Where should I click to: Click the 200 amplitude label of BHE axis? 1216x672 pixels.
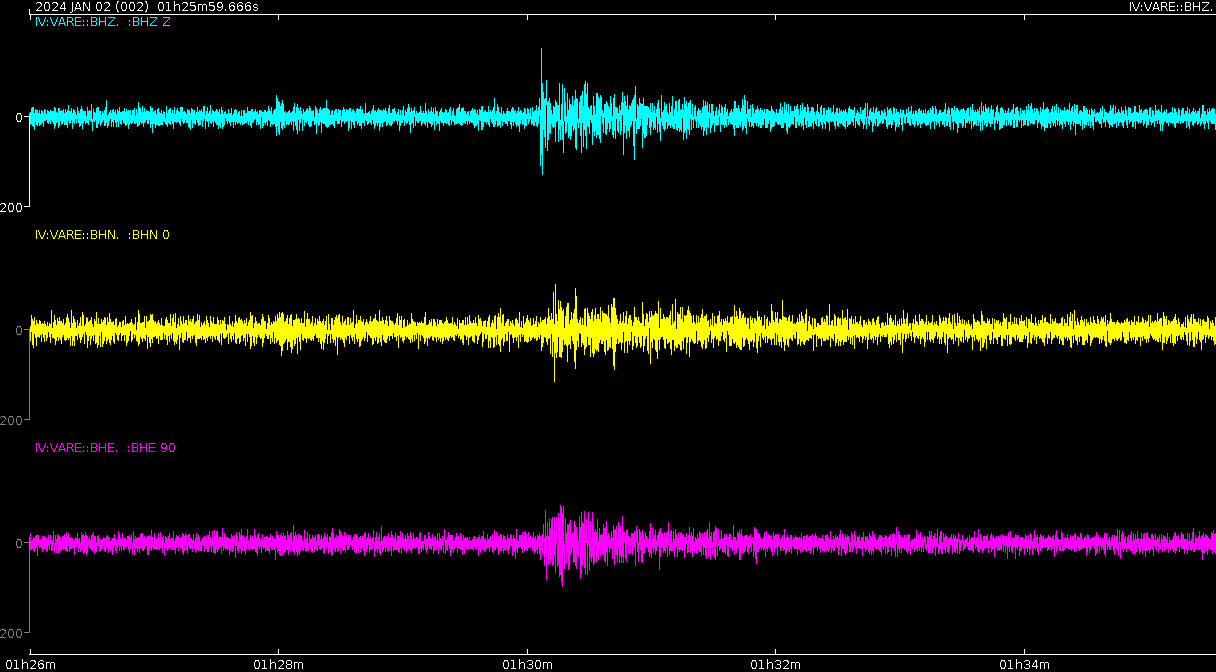(12, 633)
